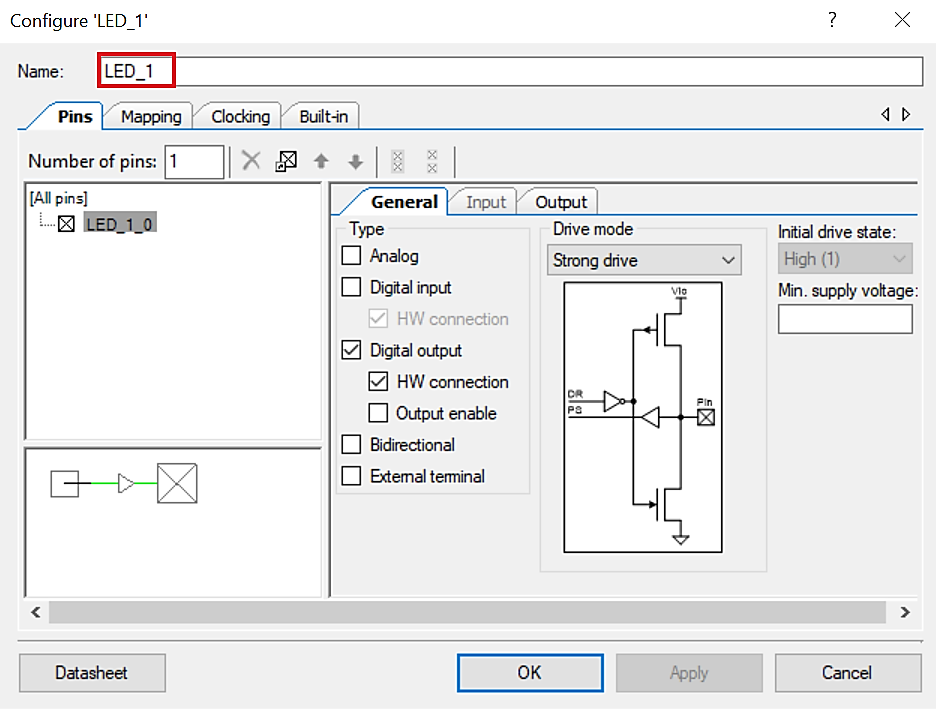
Task: Open the Datasheet button
Action: 92,673
